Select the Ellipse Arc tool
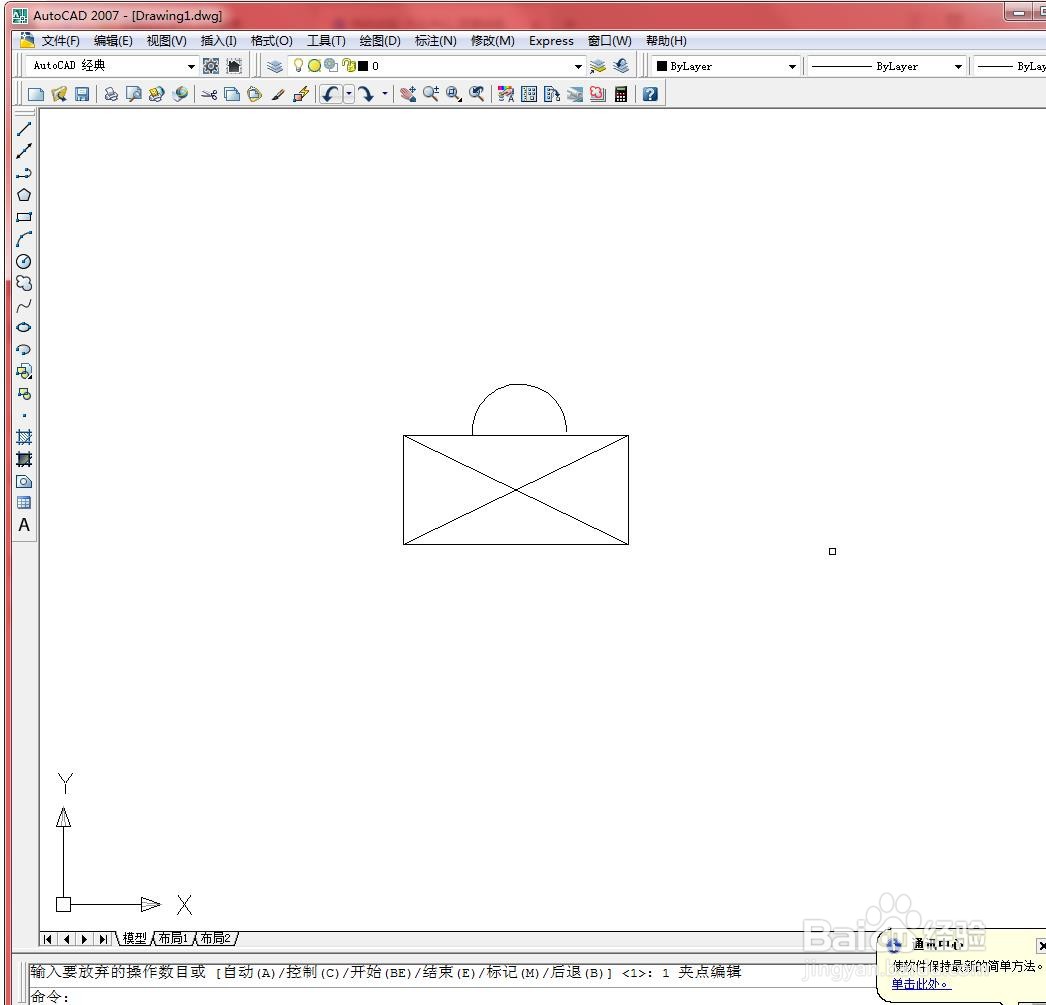This screenshot has height=1005, width=1046. click(x=24, y=349)
